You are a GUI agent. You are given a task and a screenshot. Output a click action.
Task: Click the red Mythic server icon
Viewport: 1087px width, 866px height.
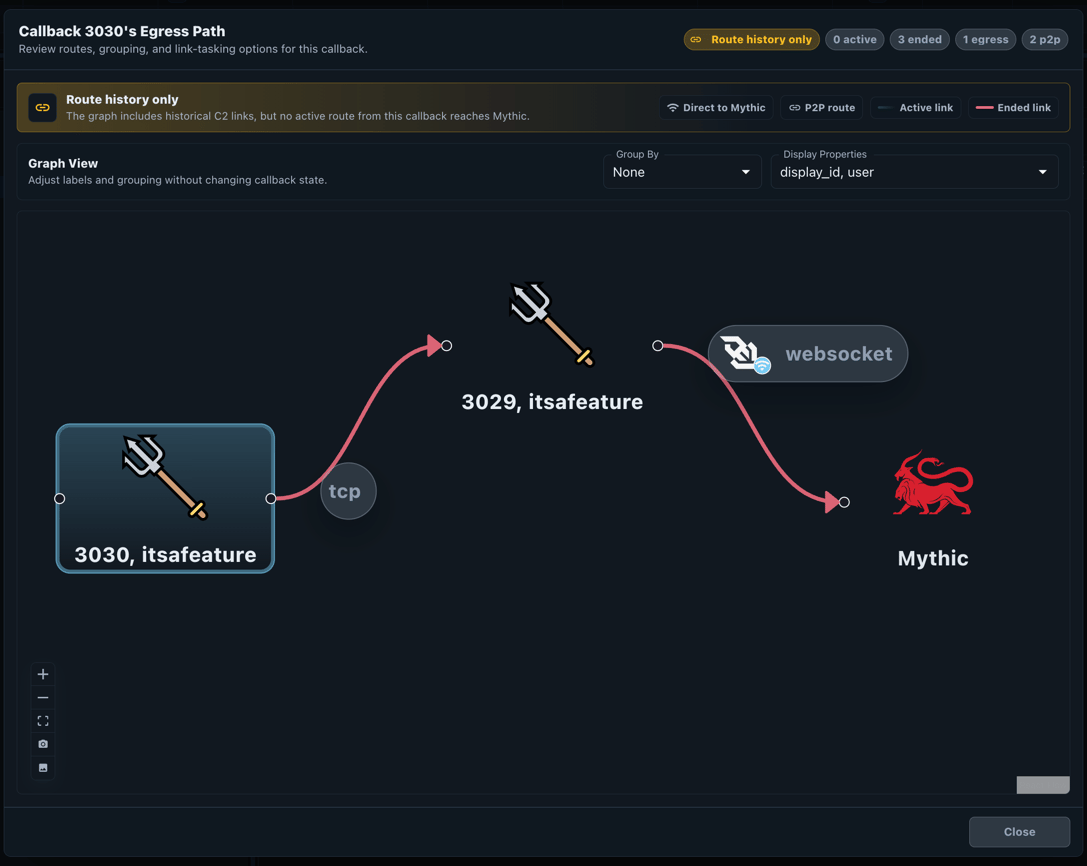click(x=933, y=483)
